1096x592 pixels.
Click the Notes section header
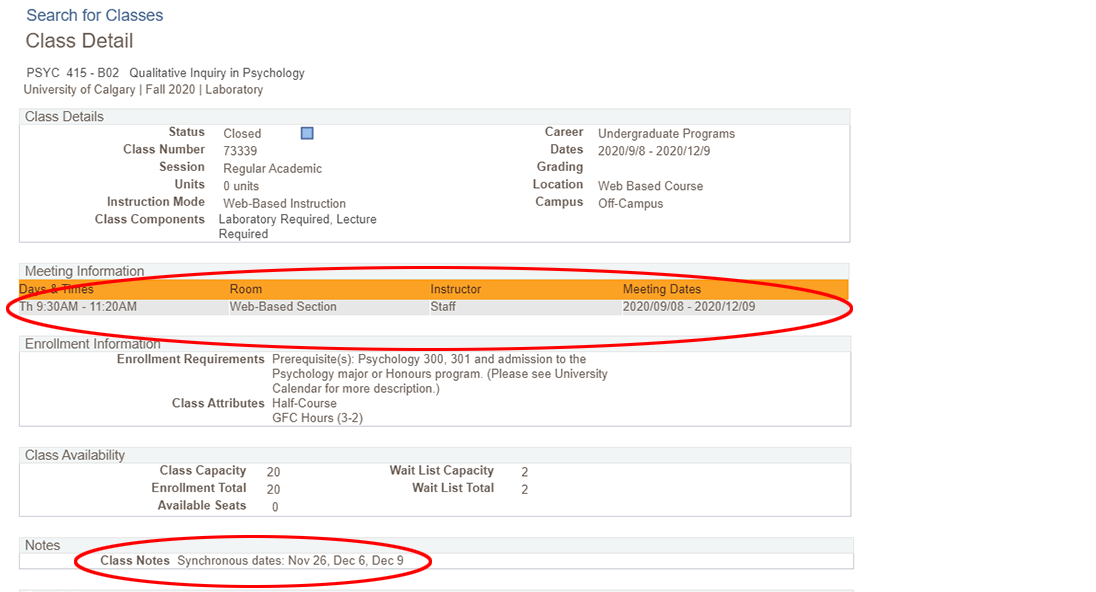[x=42, y=545]
